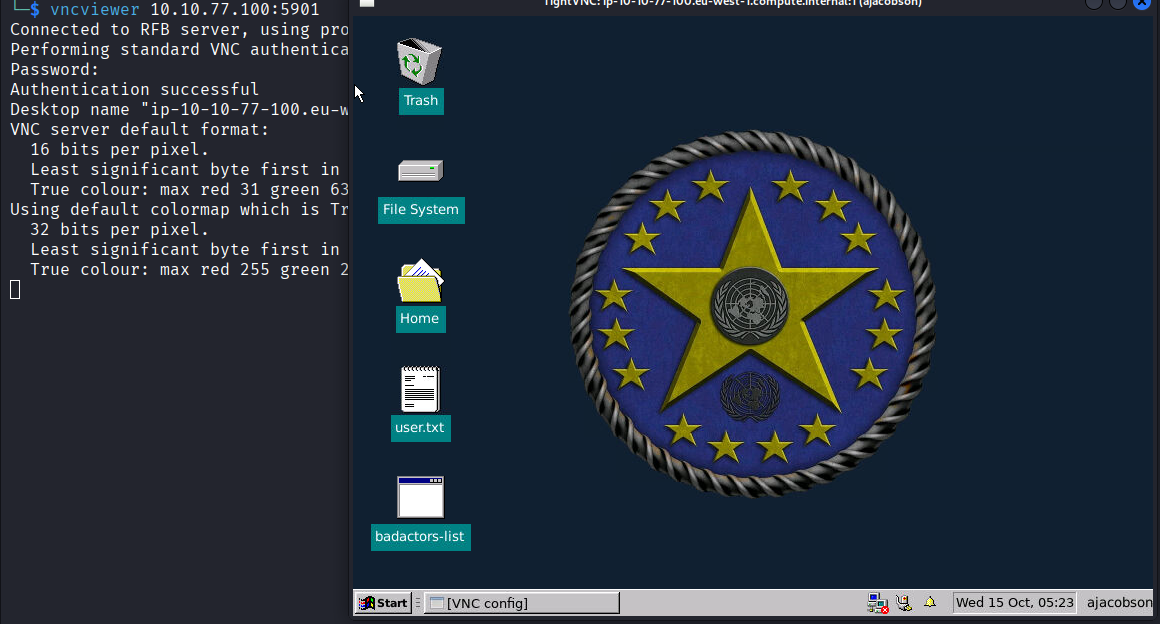The width and height of the screenshot is (1160, 624).
Task: Click the '16 bits per pixel.' line
Action: point(119,150)
